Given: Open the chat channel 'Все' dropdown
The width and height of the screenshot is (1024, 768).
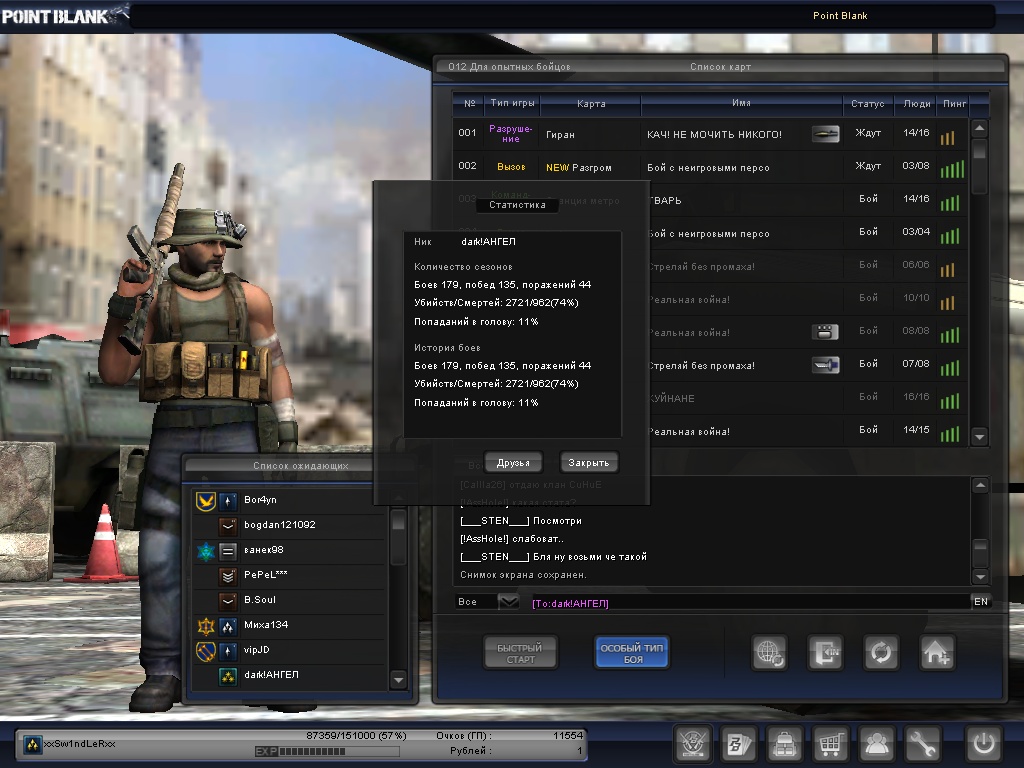Looking at the screenshot, I should (508, 601).
